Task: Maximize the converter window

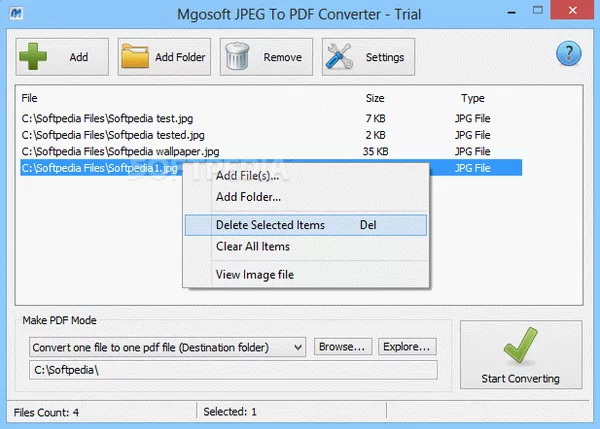Action: (538, 10)
